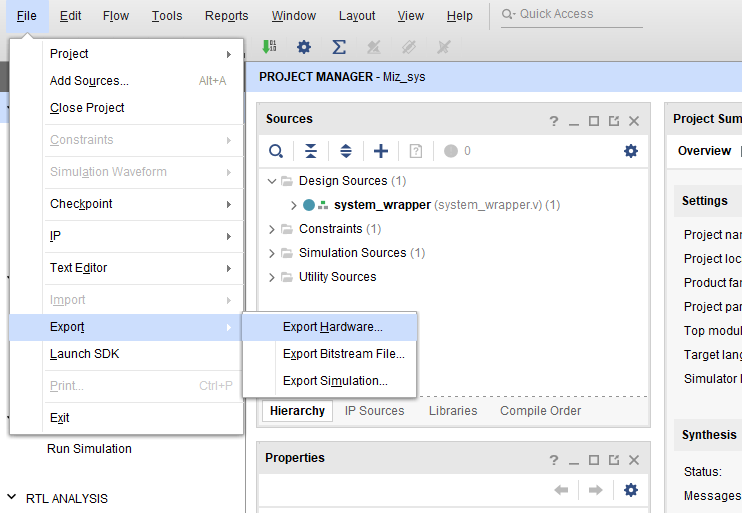Image resolution: width=742 pixels, height=513 pixels.
Task: Collapse all in Sources panel
Action: point(311,151)
